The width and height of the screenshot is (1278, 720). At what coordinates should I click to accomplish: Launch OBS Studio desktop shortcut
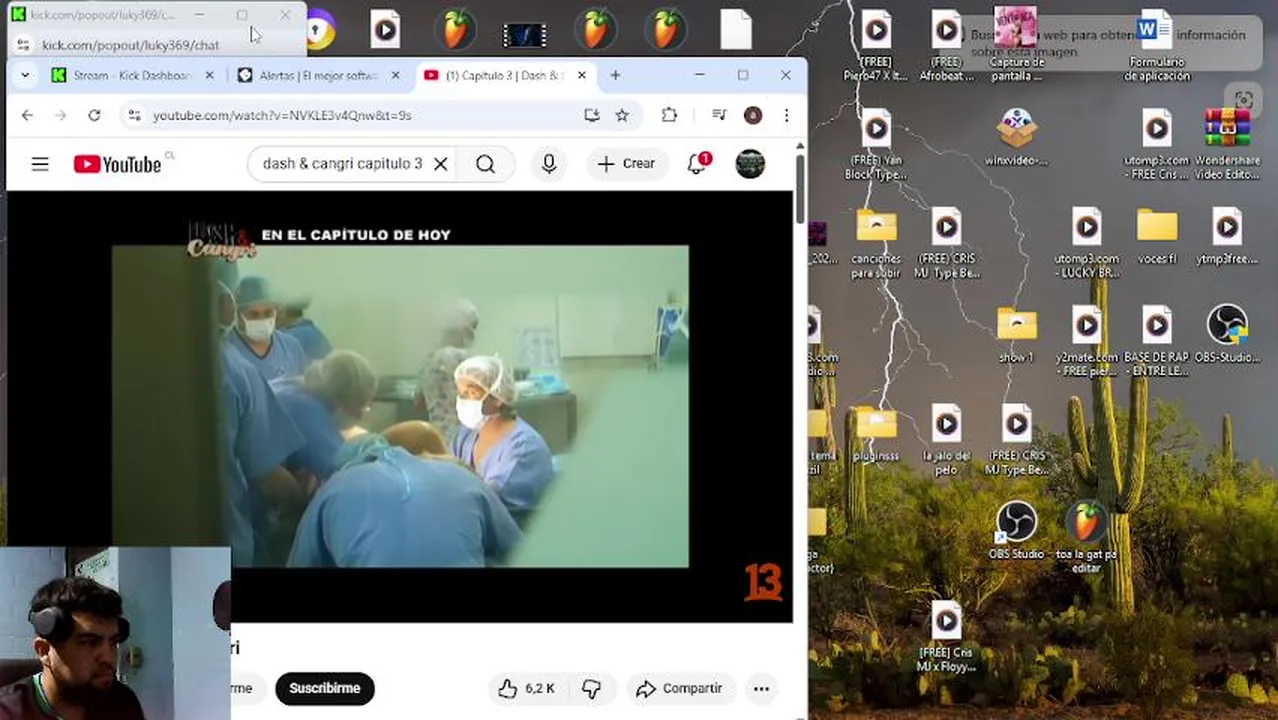[x=1016, y=531]
